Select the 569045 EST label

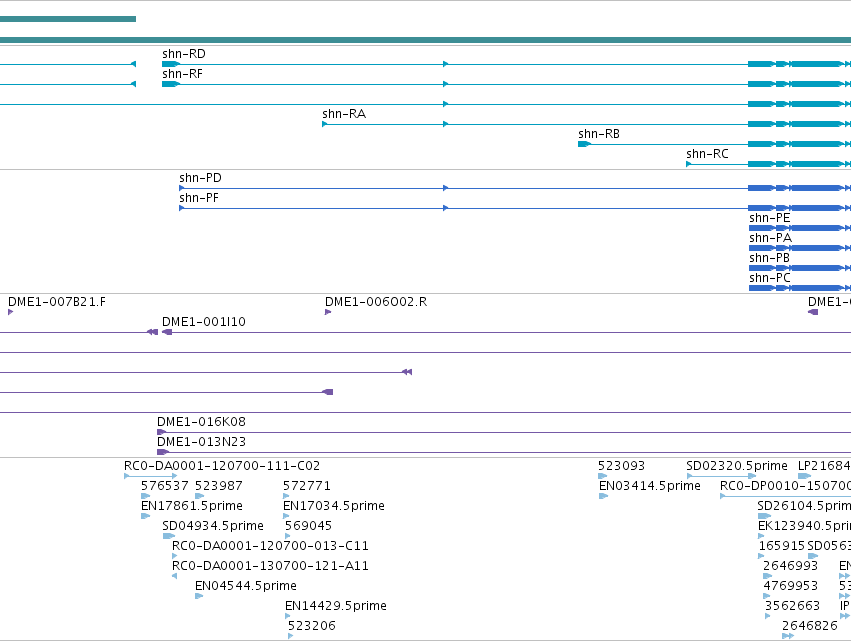point(308,526)
